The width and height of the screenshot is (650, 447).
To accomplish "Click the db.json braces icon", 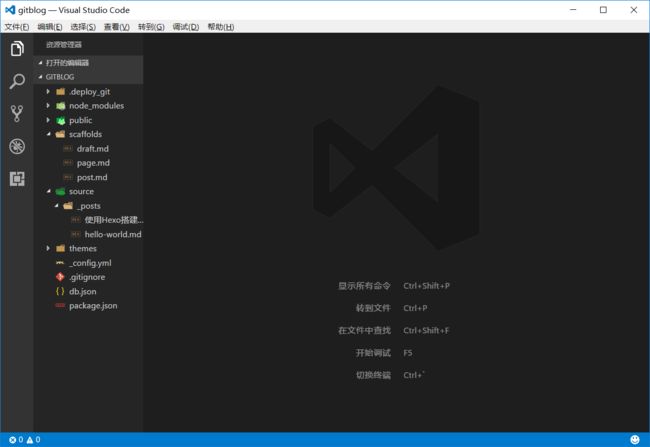I will (x=60, y=291).
